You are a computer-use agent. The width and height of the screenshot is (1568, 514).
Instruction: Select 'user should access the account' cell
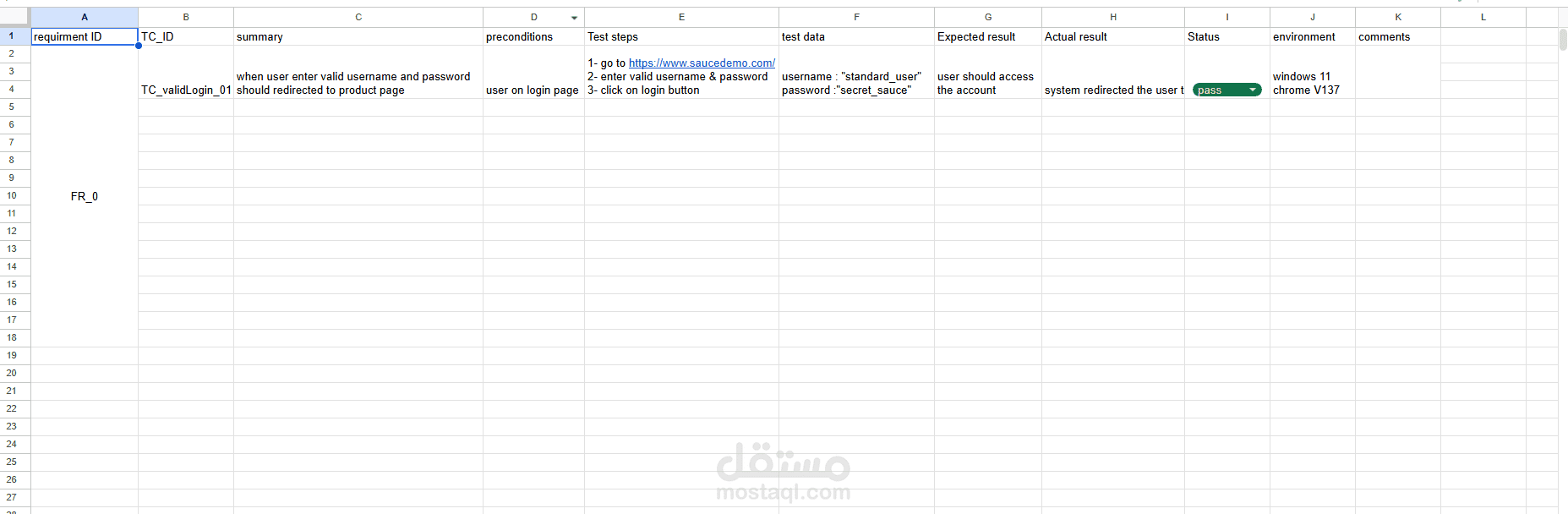pyautogui.click(x=988, y=72)
